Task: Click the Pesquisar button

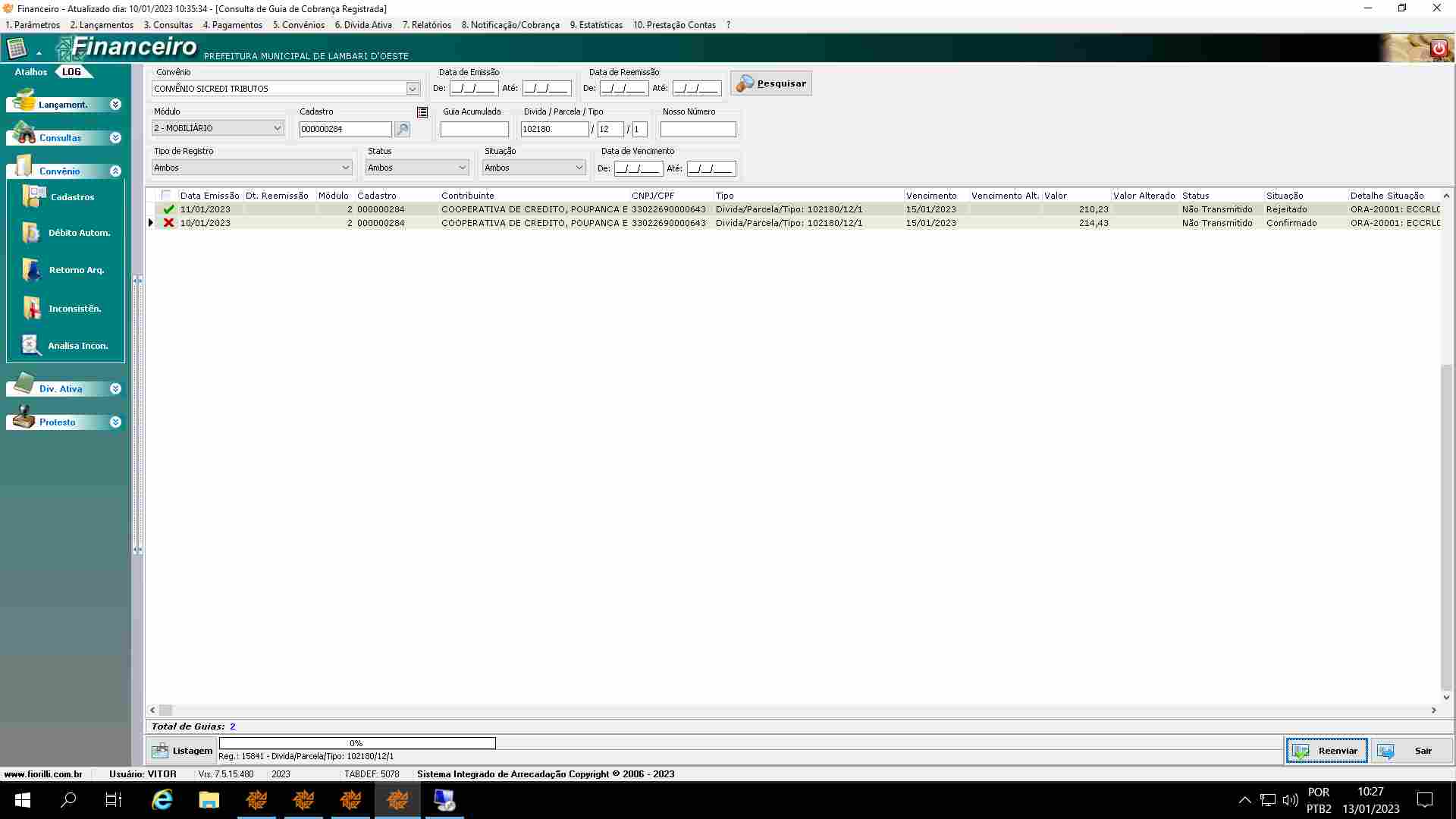Action: pyautogui.click(x=771, y=83)
